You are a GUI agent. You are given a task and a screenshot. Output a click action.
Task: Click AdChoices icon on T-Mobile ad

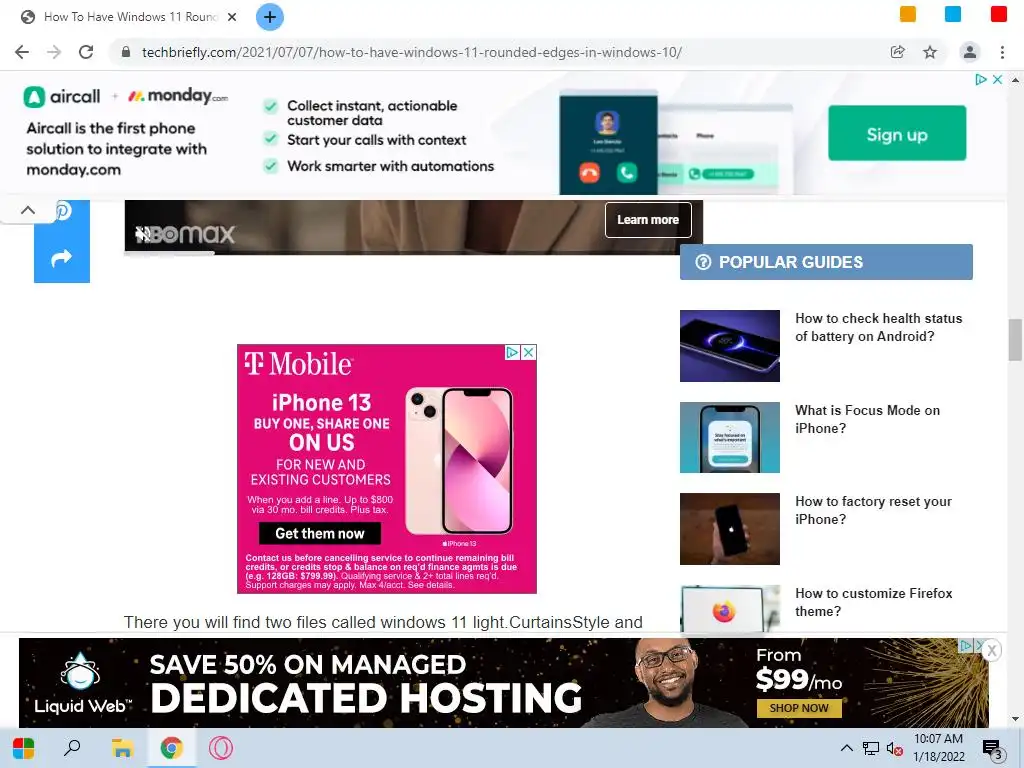click(513, 353)
